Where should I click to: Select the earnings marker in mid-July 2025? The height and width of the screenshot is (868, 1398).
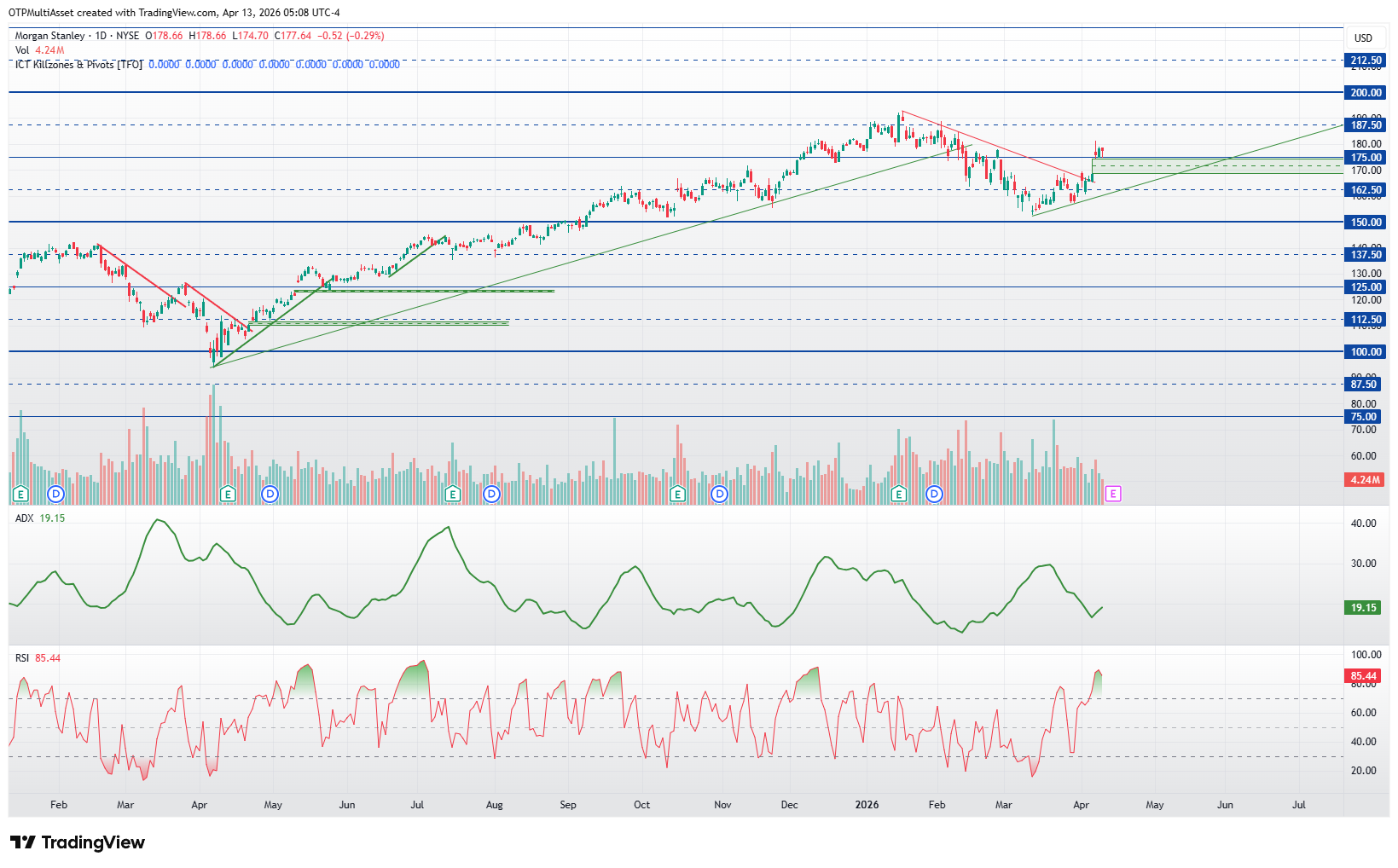coord(453,494)
